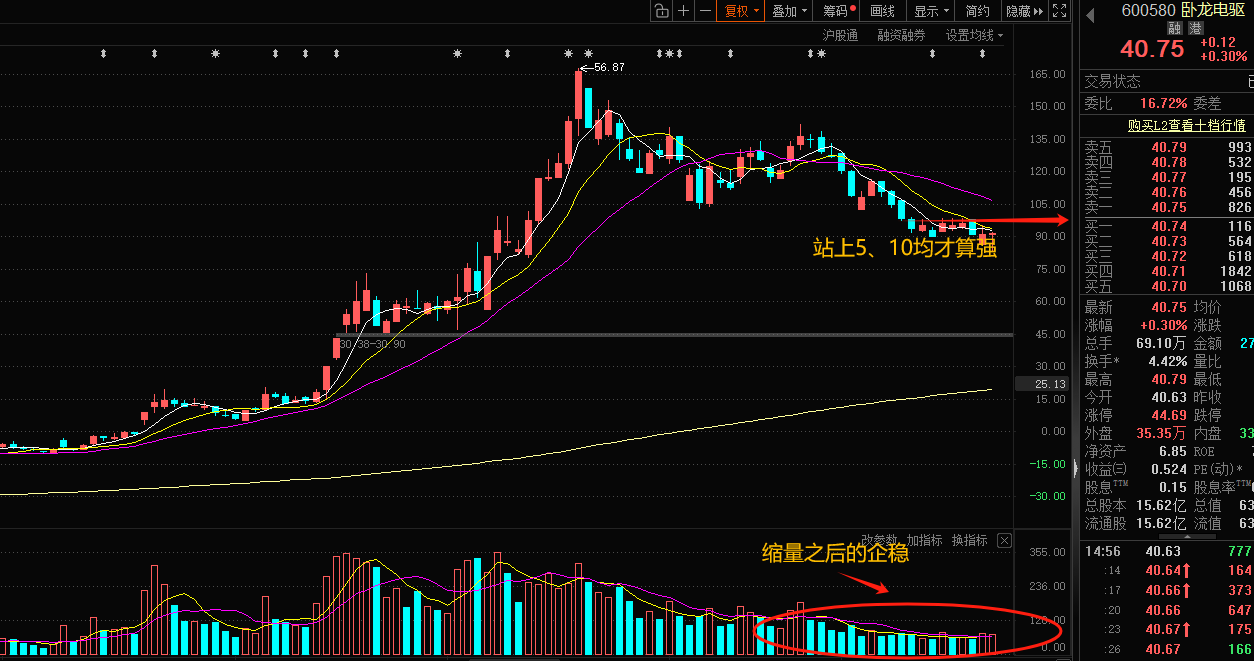
Task: Click side panel collapse handle on chart edge
Action: pos(1076,468)
